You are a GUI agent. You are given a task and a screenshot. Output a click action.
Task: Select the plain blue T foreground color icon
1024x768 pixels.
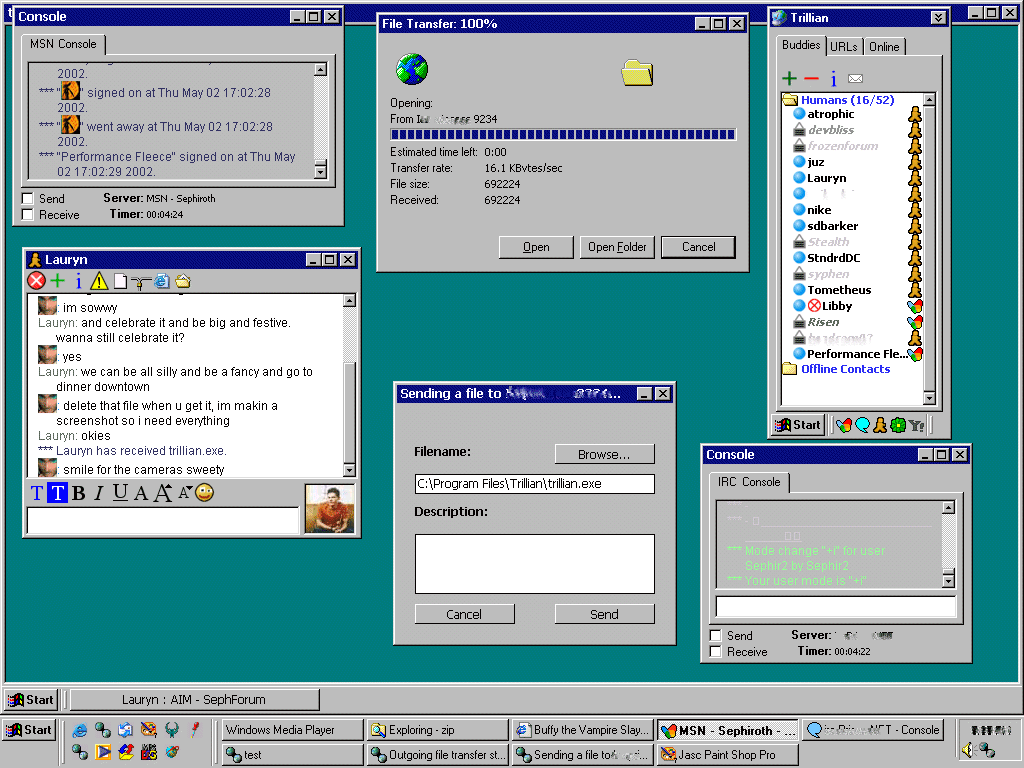coord(37,492)
